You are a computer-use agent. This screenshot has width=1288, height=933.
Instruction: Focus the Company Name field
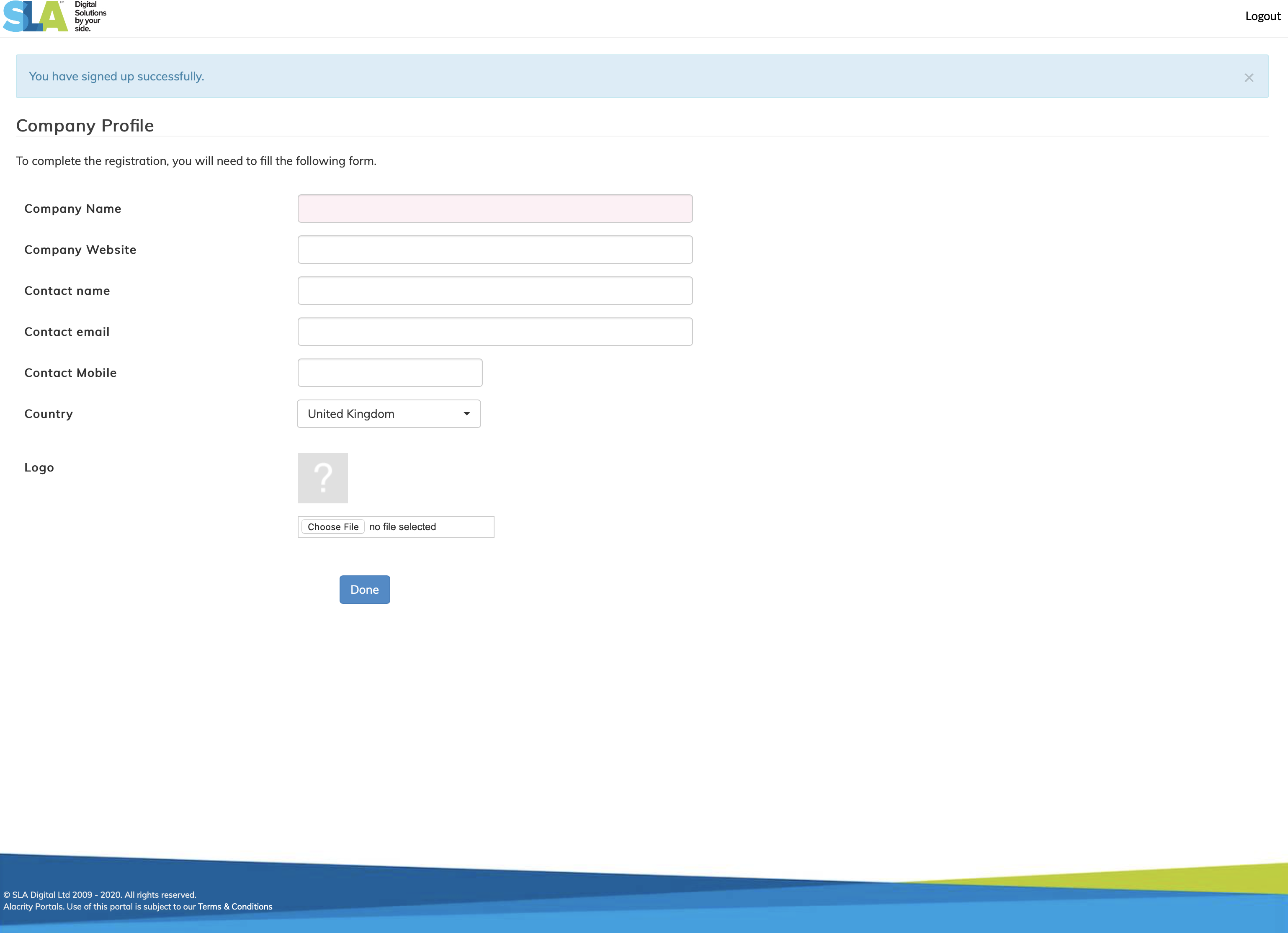coord(495,209)
